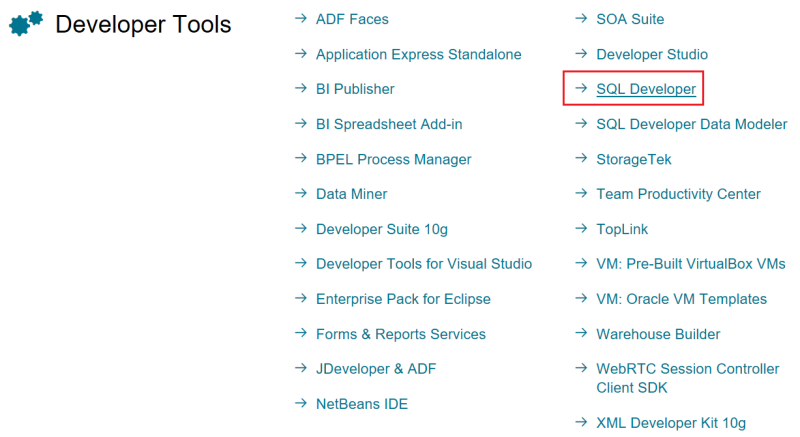This screenshot has width=800, height=437.
Task: Click the arrow icon beside VM: Pre-Built VirtualBox VMs
Action: 581,263
